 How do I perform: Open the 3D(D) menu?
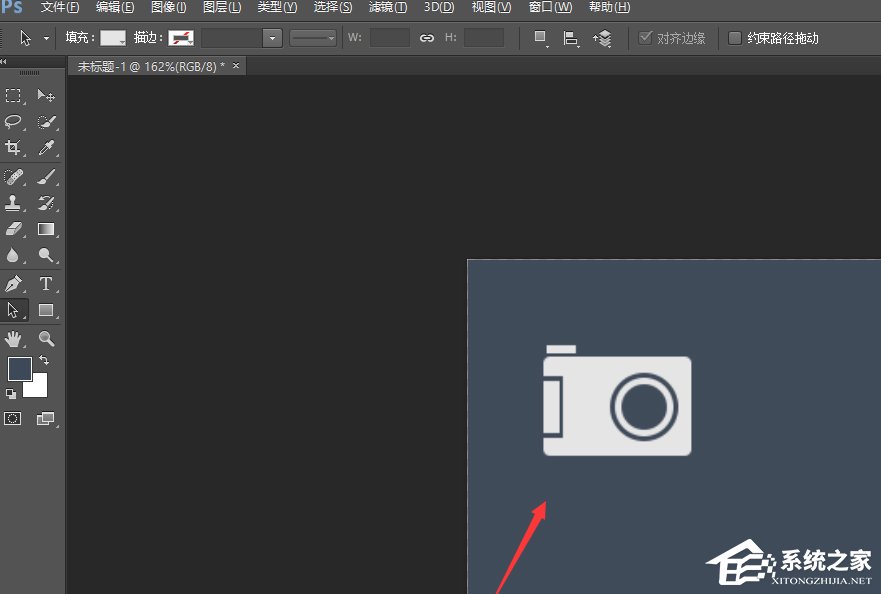point(439,7)
